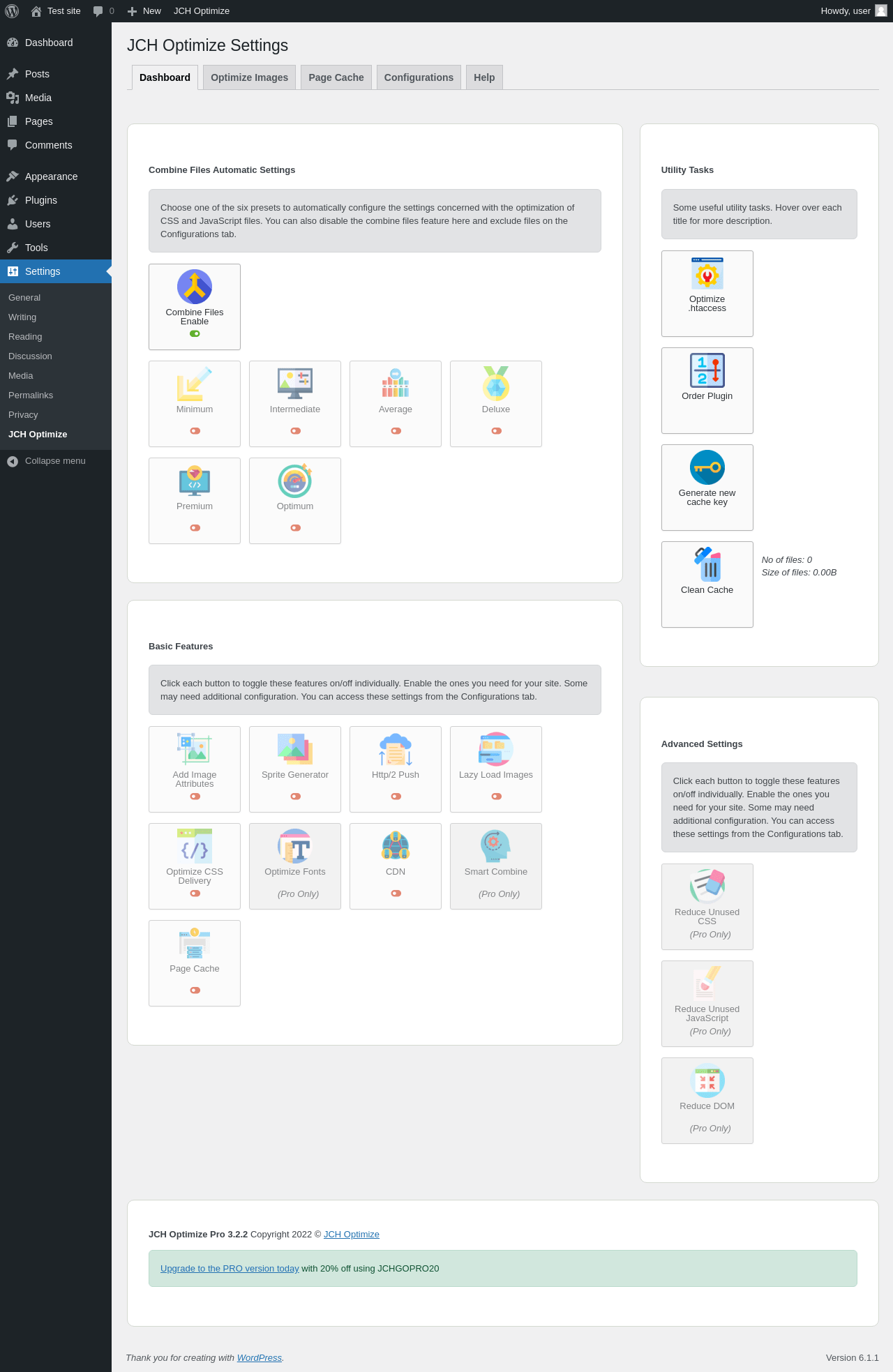Click the JCH Optimize copyright link
This screenshot has height=1372, width=893.
[352, 1234]
